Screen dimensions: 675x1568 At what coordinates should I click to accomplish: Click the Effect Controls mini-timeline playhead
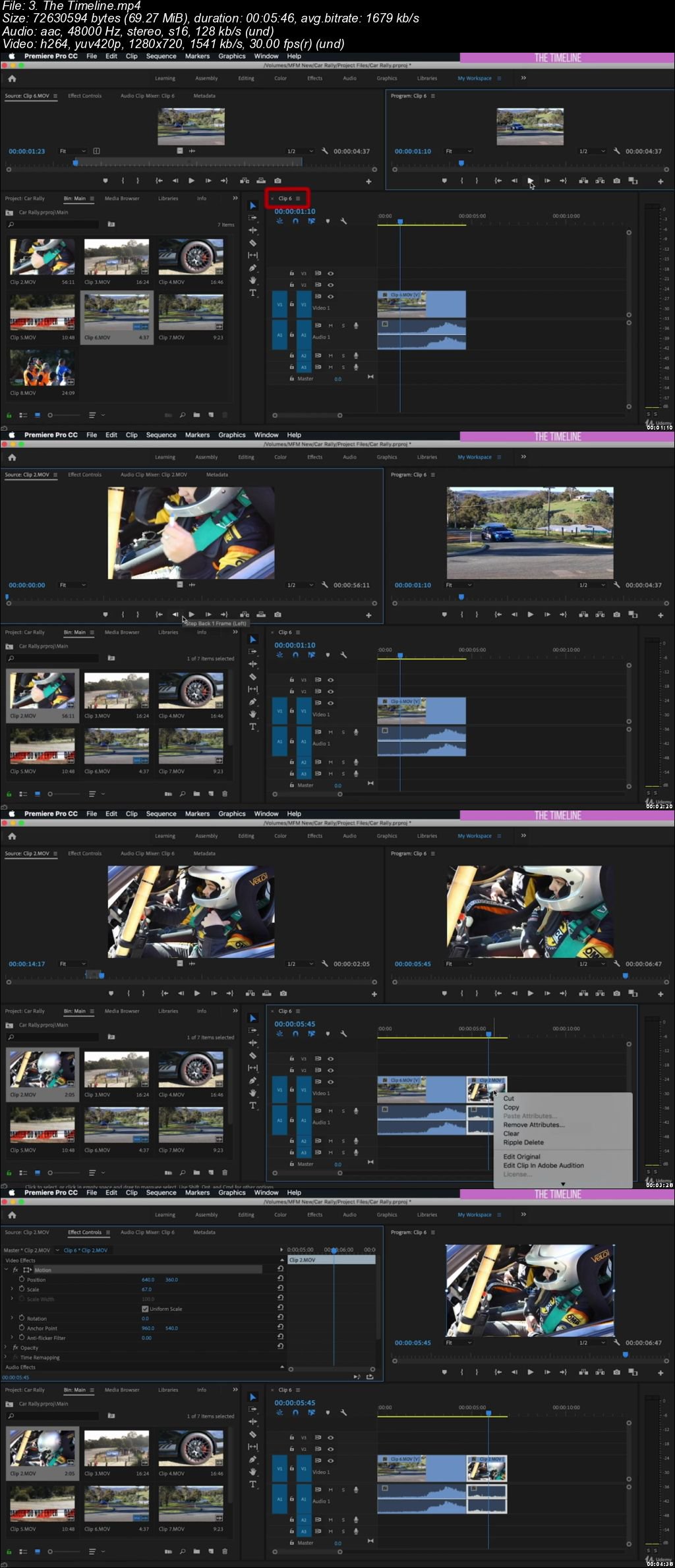click(x=334, y=1250)
